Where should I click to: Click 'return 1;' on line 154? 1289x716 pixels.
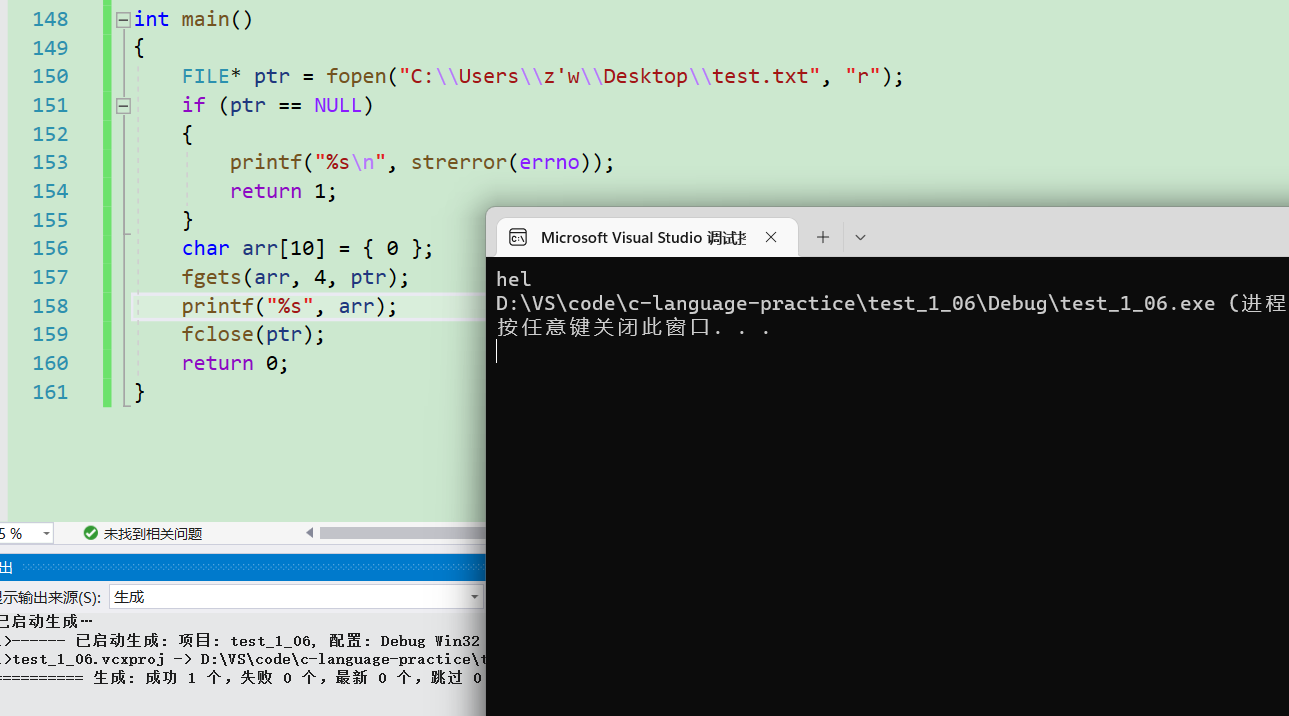pos(283,191)
